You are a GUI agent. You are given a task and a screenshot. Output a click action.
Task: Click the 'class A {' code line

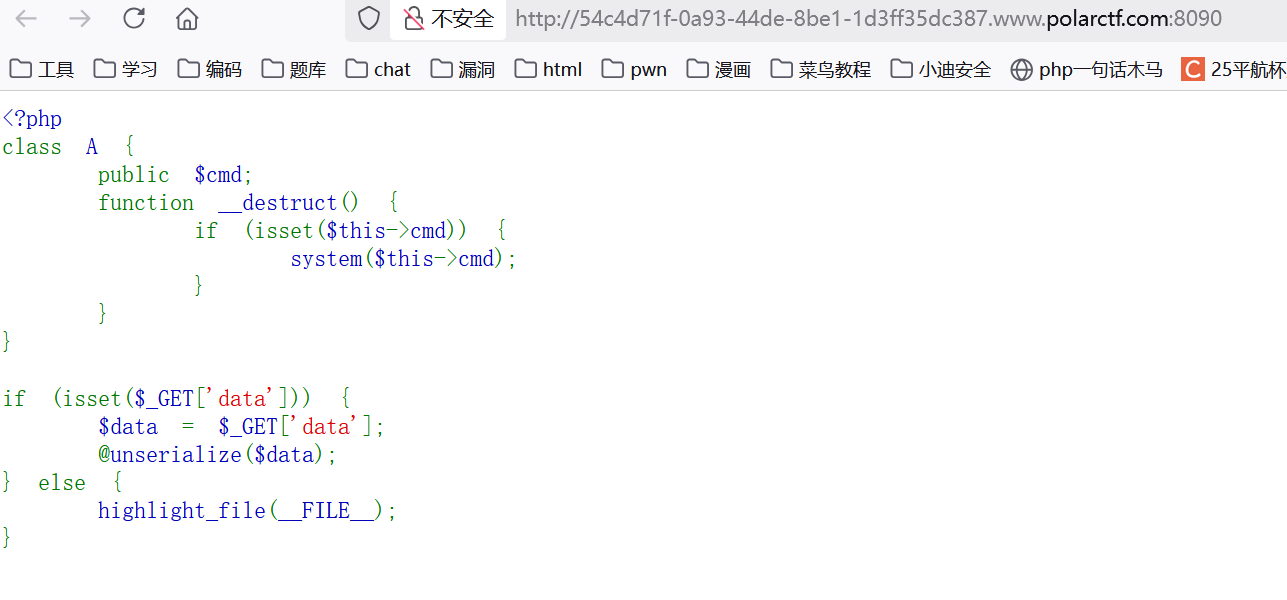coord(68,147)
